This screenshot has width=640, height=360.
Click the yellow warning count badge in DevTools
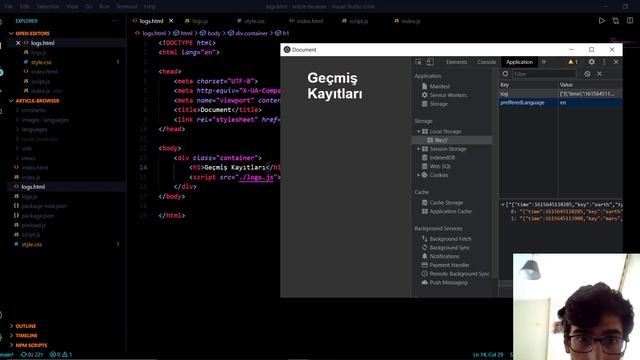click(573, 62)
